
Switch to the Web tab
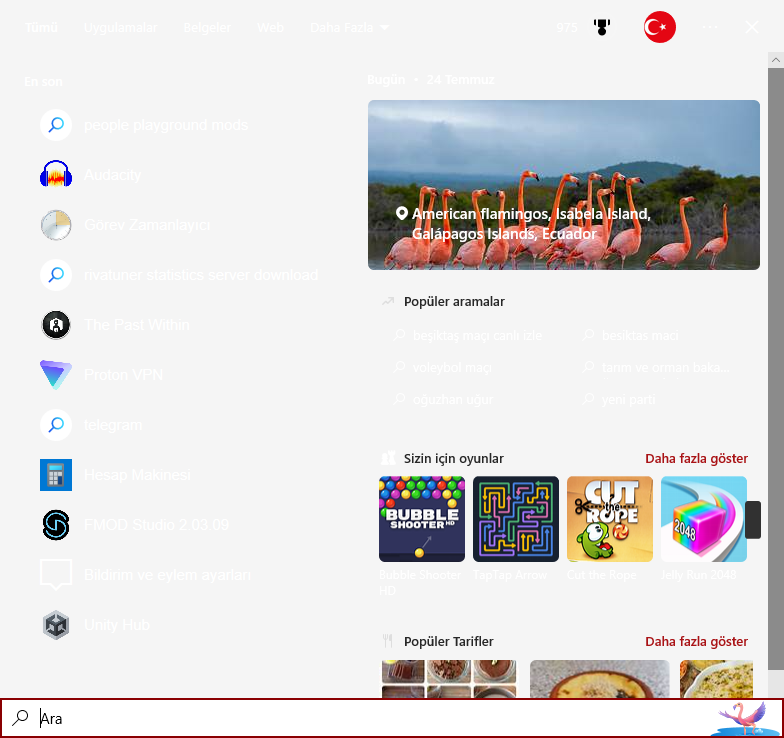point(270,27)
